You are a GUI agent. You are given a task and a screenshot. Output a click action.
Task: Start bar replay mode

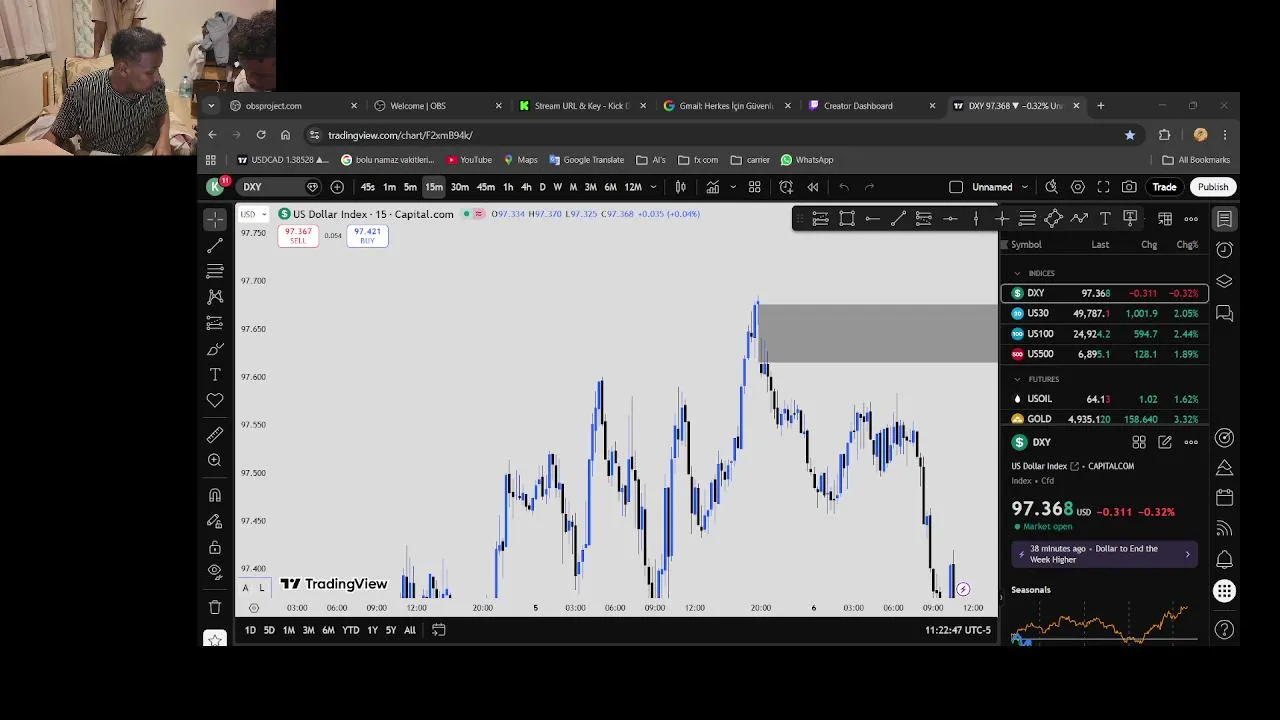813,187
